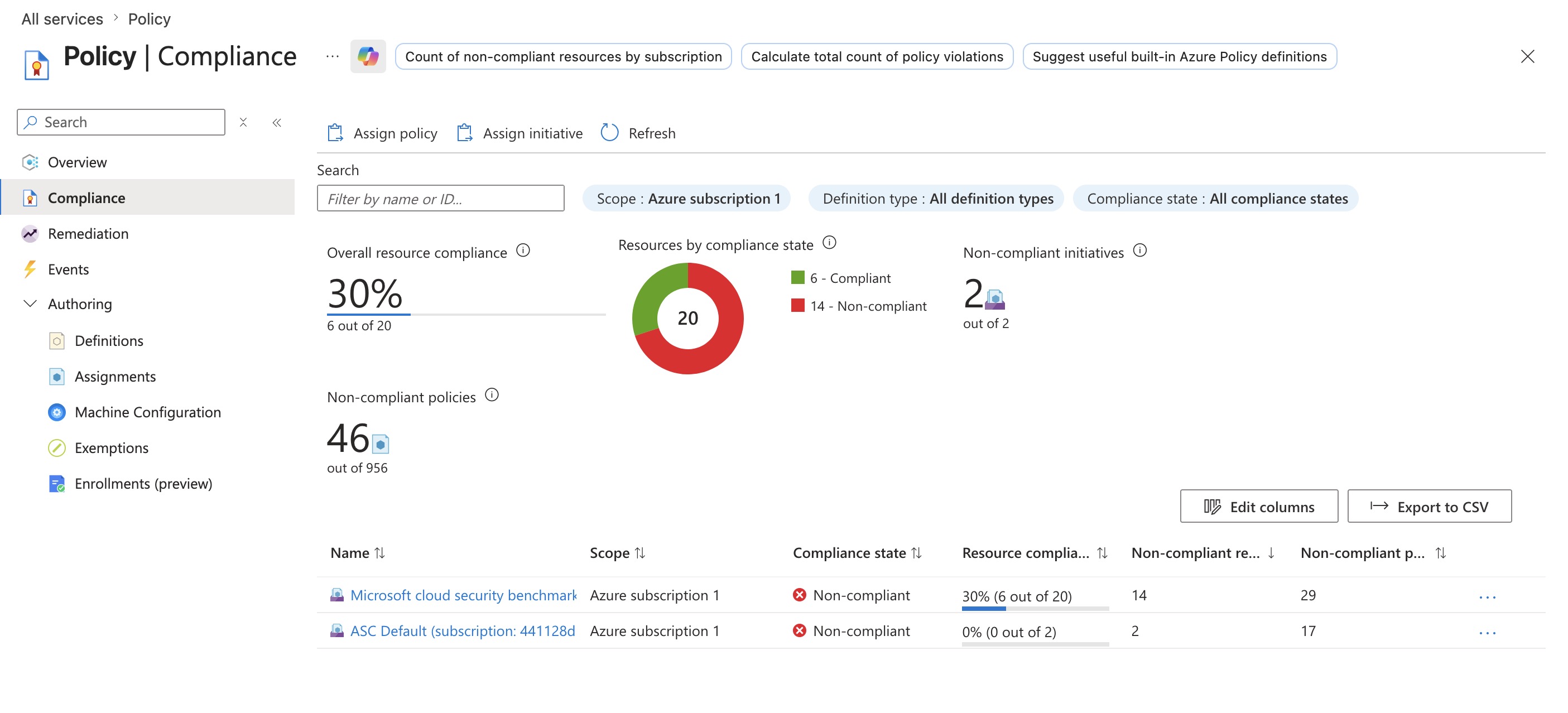Viewport: 1568px width, 713px height.
Task: Click info icon for Overall resource compliance
Action: pyautogui.click(x=523, y=250)
